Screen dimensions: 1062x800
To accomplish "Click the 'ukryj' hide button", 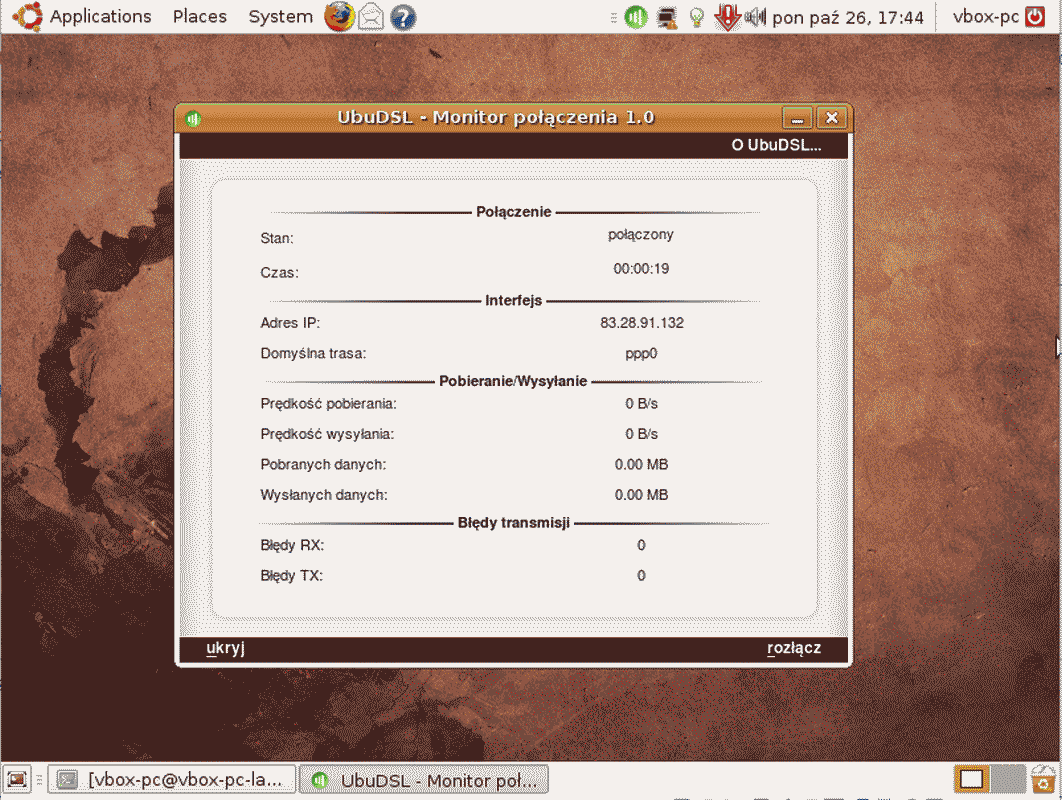I will pyautogui.click(x=225, y=648).
